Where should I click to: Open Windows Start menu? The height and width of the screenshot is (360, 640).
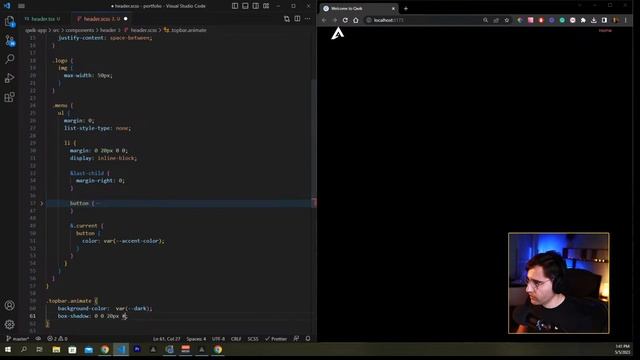[x=8, y=349]
